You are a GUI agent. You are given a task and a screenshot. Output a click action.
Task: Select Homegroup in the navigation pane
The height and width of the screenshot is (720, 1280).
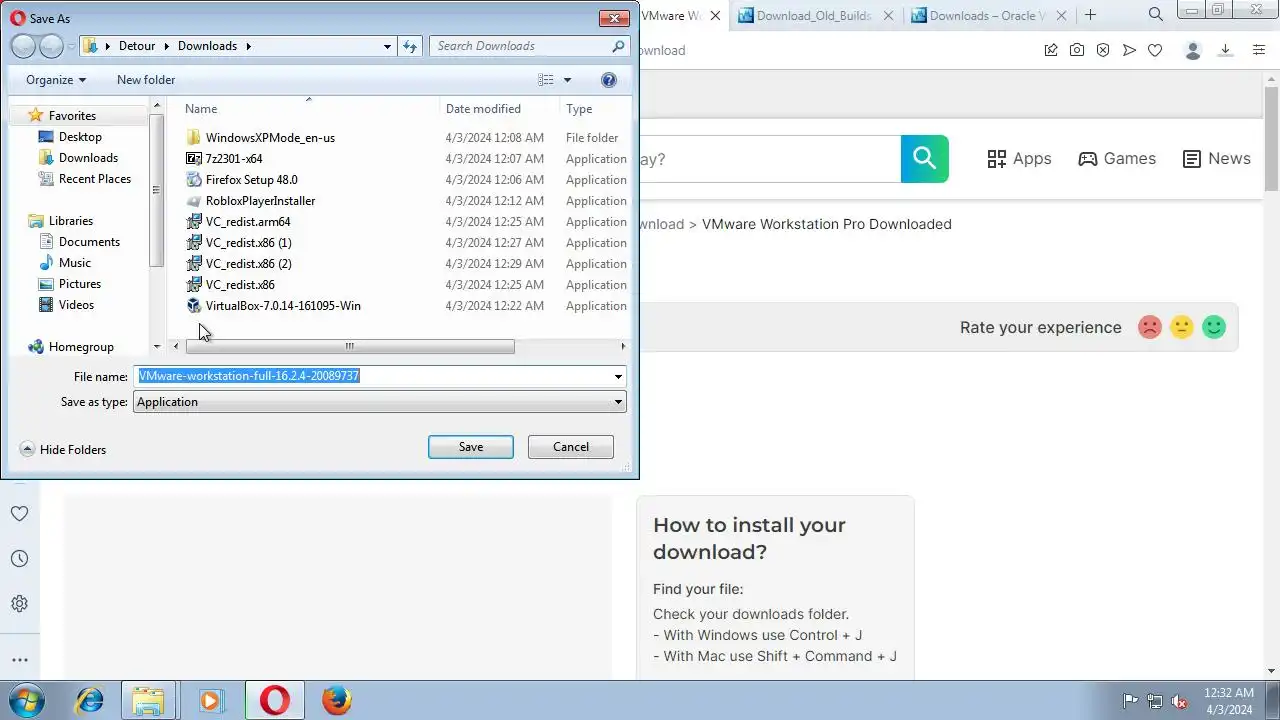(81, 347)
